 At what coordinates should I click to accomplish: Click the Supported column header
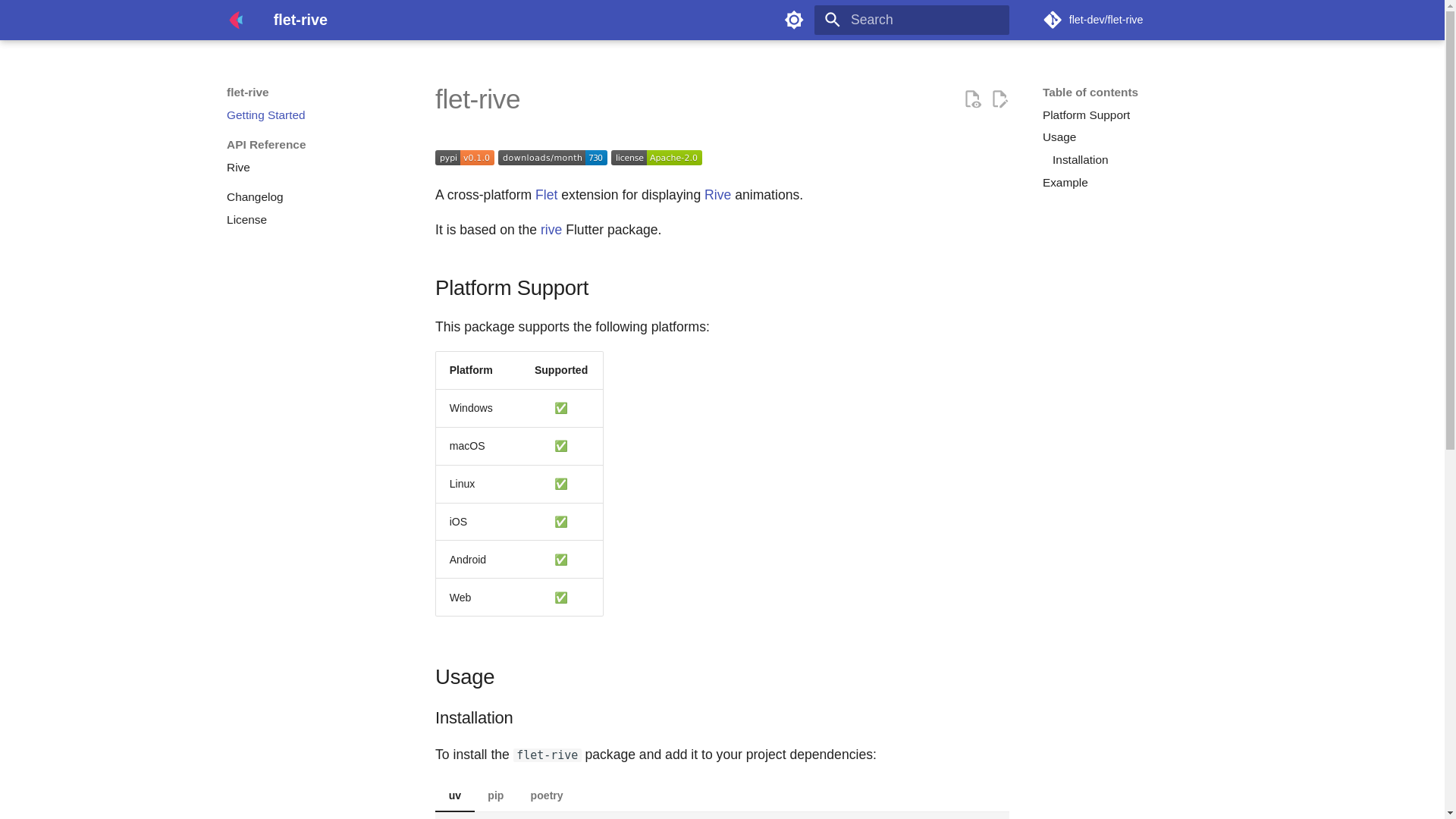click(561, 370)
